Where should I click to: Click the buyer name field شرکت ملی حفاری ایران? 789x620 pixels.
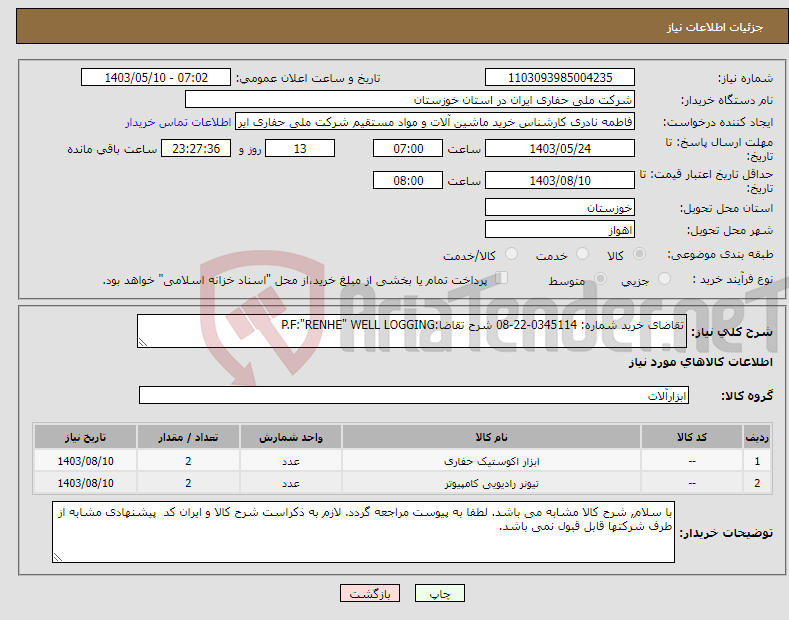click(410, 100)
